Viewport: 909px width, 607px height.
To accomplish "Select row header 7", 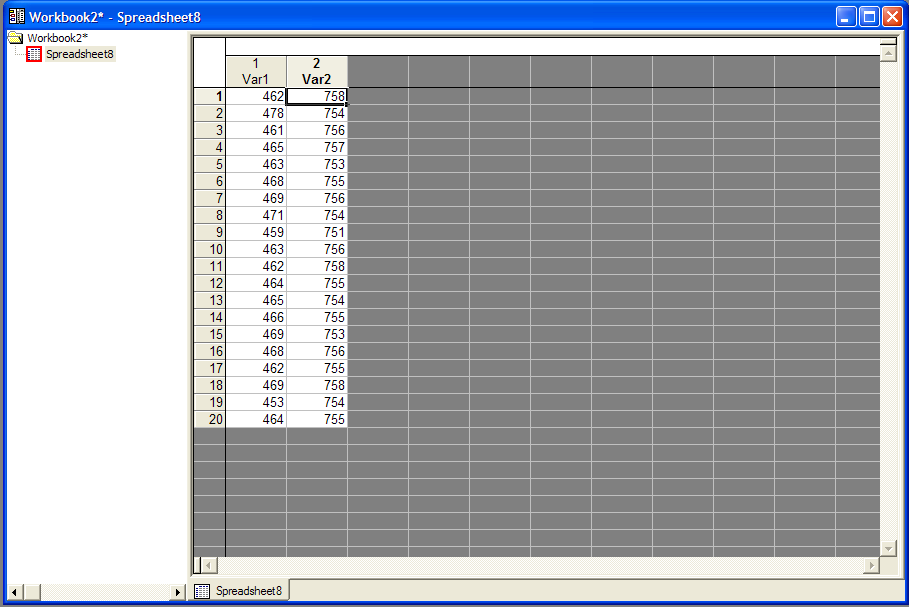I will [209, 198].
